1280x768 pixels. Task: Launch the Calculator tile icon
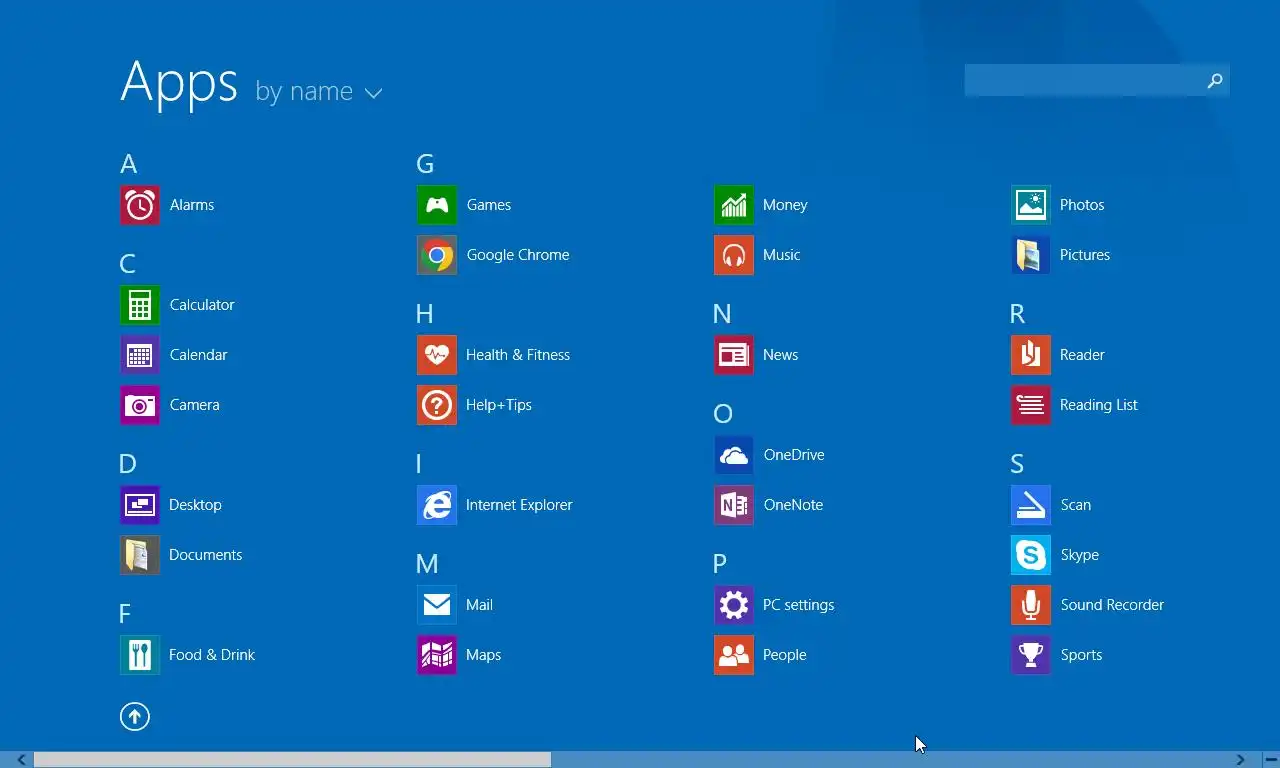(x=140, y=305)
